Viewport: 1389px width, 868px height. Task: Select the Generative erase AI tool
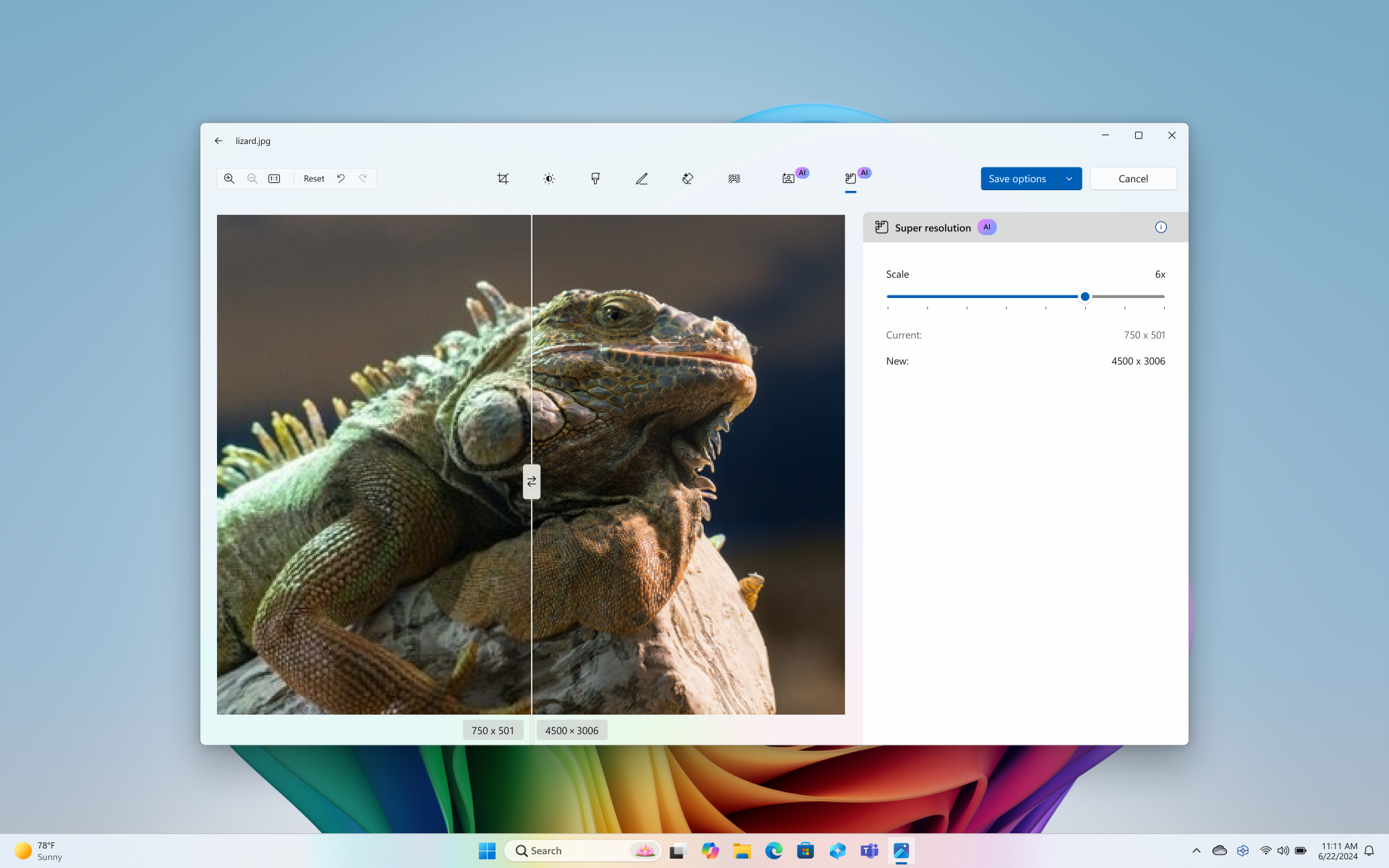[x=687, y=178]
